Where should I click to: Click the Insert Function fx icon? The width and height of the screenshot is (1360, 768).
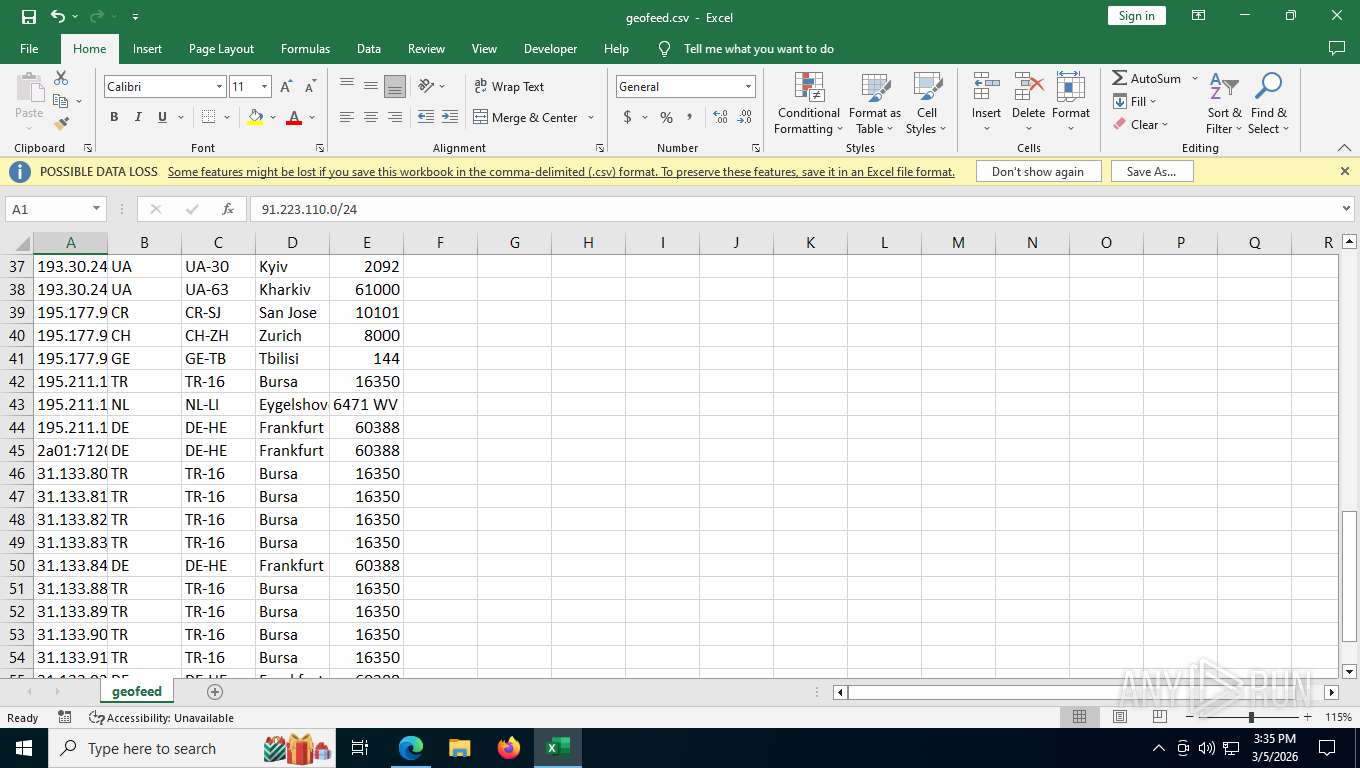tap(228, 209)
